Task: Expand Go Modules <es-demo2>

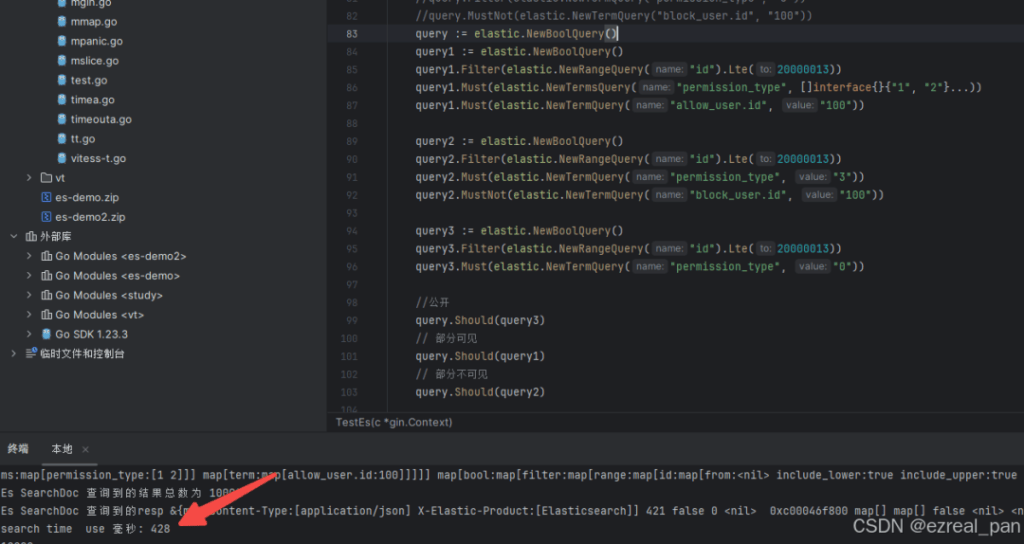Action: pos(29,256)
